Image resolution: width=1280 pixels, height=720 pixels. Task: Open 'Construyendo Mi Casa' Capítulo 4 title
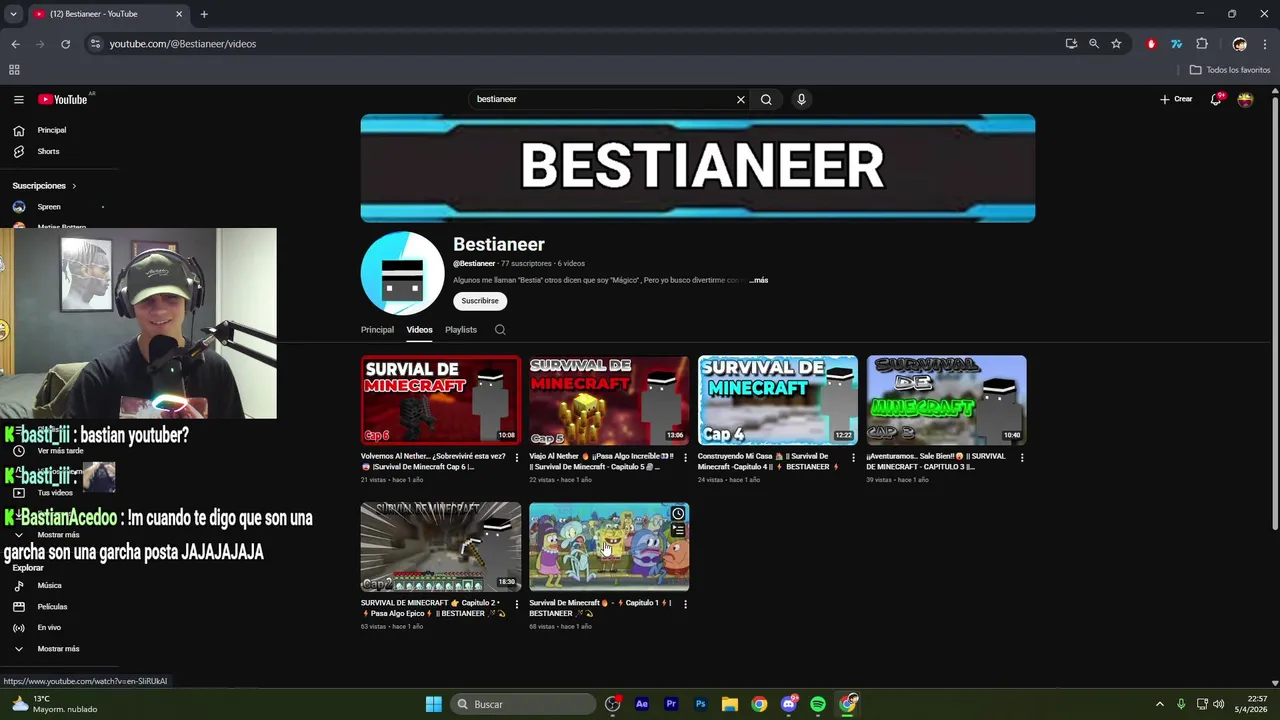point(769,461)
